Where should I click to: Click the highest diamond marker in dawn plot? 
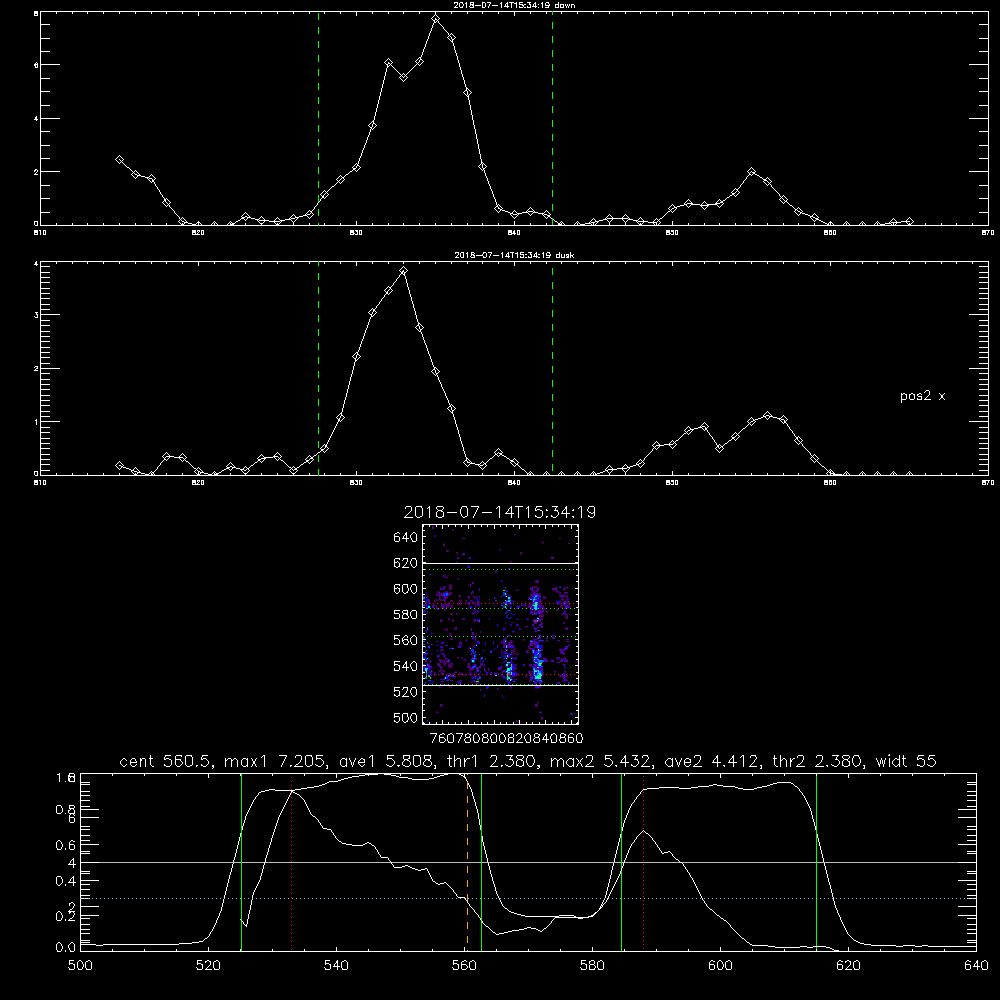pos(436,19)
